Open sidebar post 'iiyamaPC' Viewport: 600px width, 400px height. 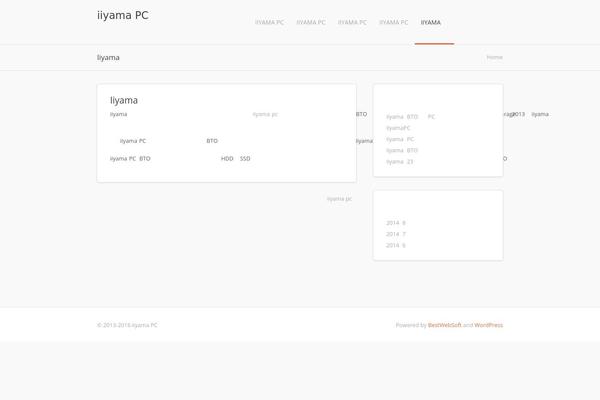(x=398, y=128)
